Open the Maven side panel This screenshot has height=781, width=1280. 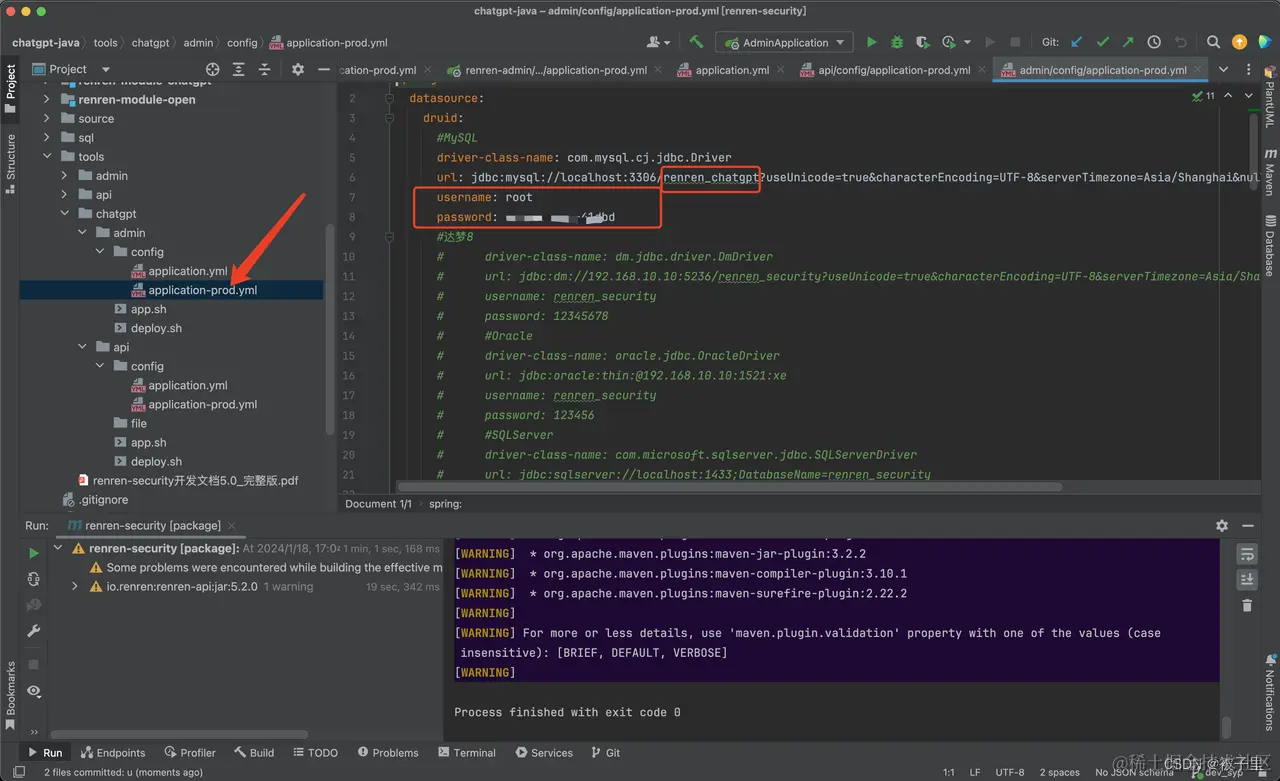pyautogui.click(x=1270, y=172)
